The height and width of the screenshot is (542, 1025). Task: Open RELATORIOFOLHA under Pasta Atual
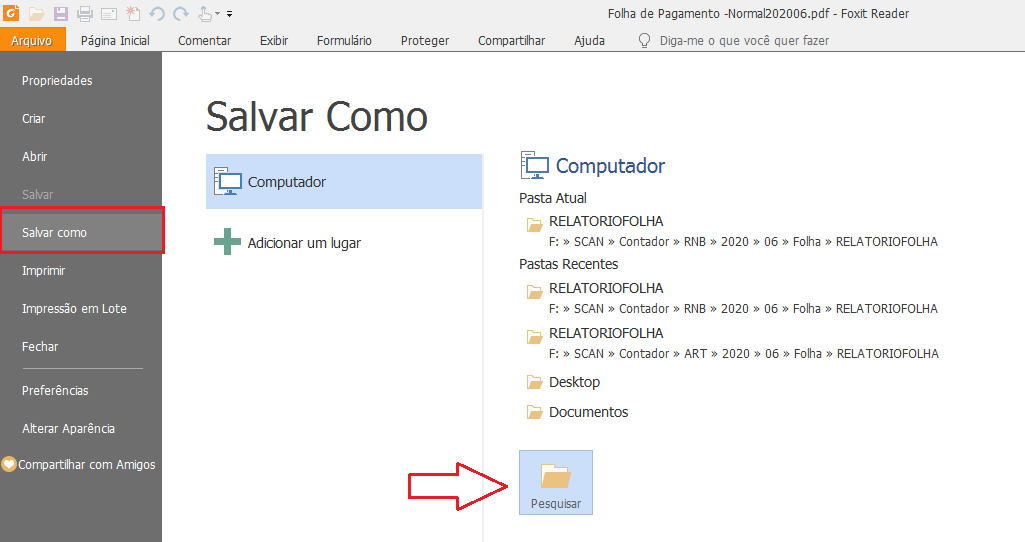[x=606, y=221]
